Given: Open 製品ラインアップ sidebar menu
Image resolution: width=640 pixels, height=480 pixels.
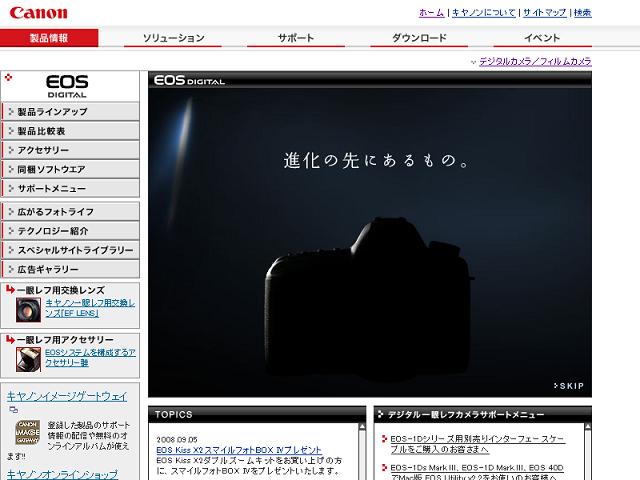Looking at the screenshot, I should tap(70, 111).
